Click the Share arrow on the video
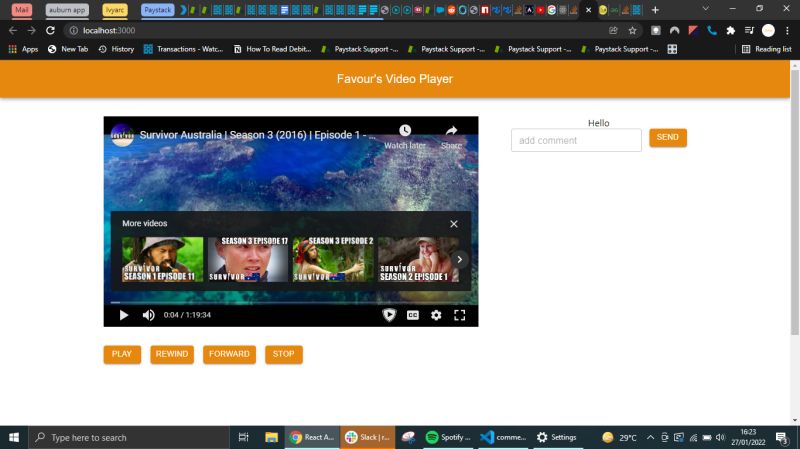 click(x=452, y=131)
